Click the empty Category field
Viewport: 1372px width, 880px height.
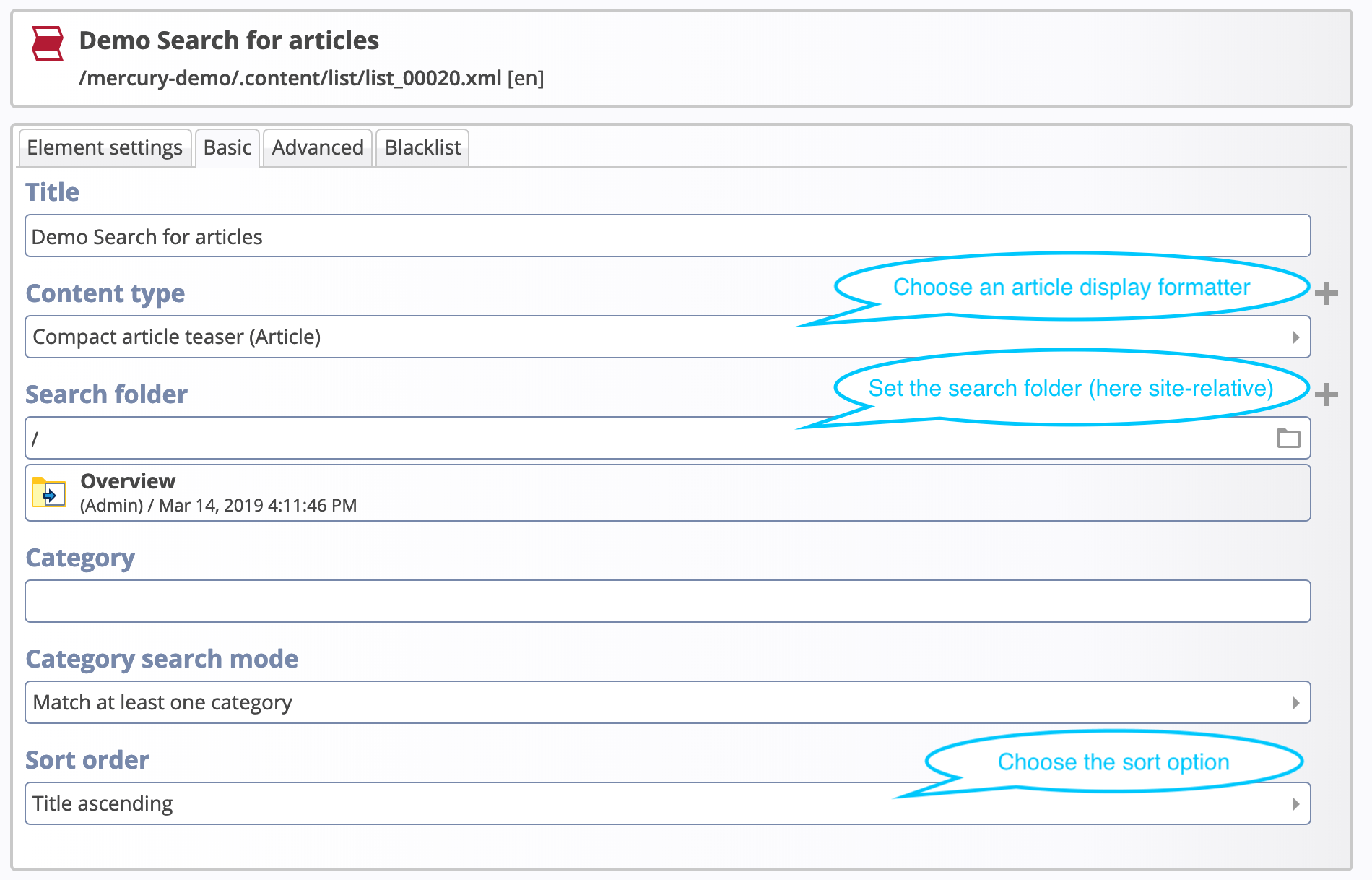pos(361,600)
